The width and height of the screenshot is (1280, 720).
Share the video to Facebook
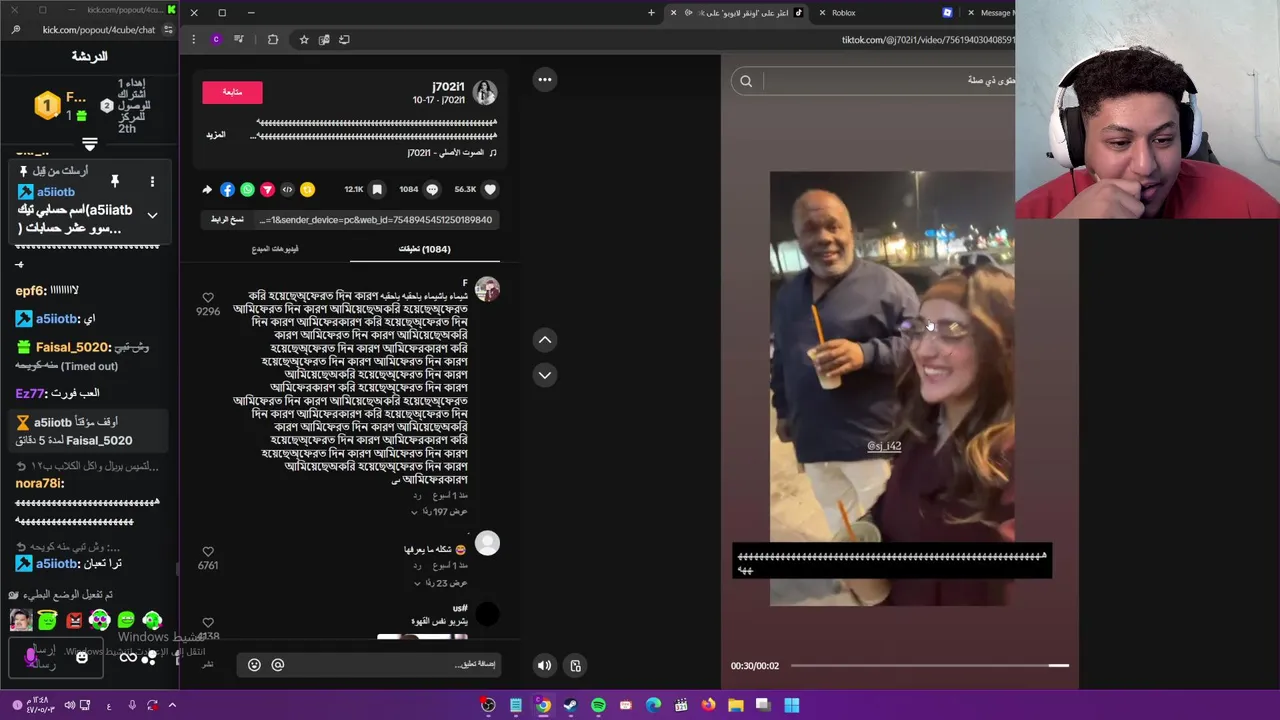227,189
